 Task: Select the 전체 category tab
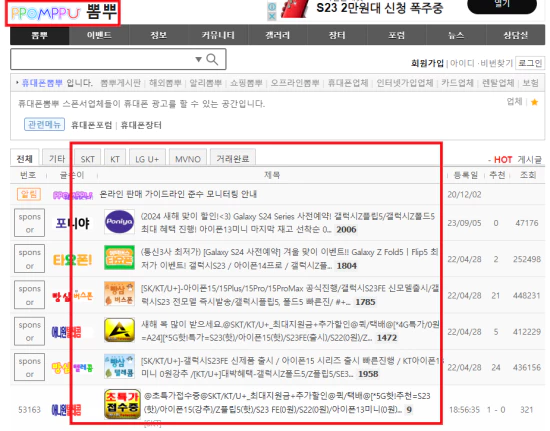click(x=25, y=158)
